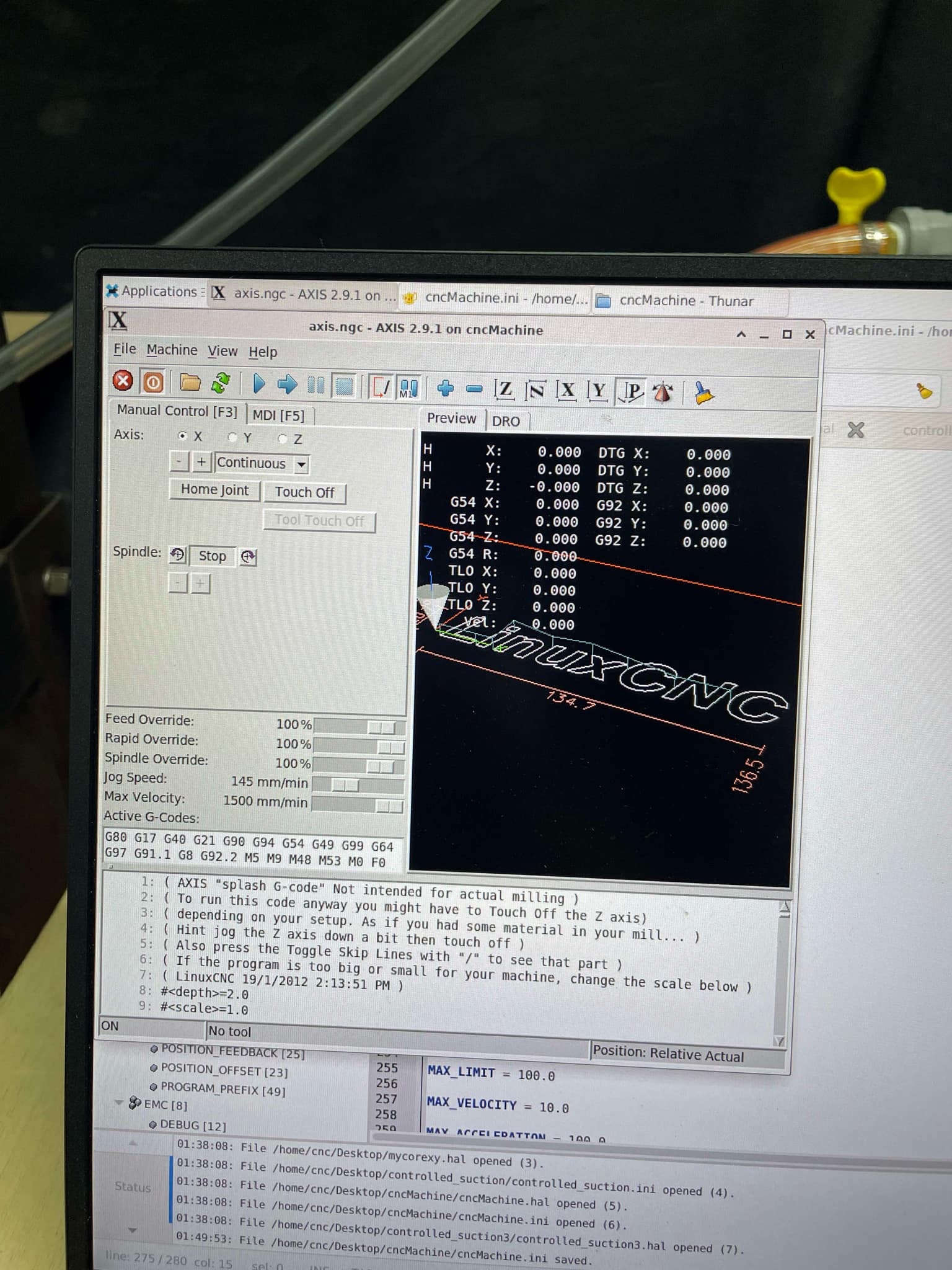Viewport: 952px width, 1270px height.
Task: Switch to the Z top view icon
Action: [505, 390]
